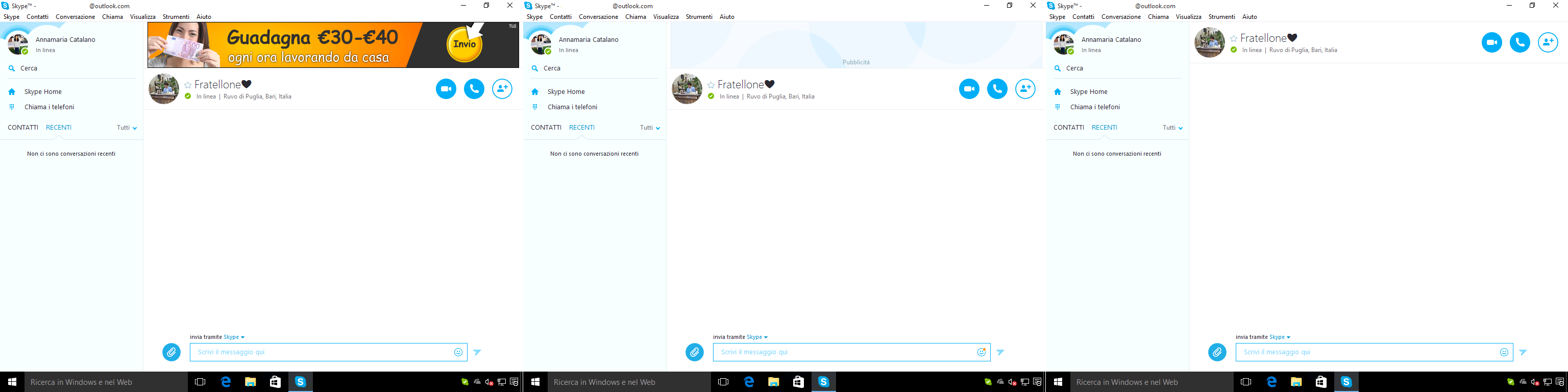Image resolution: width=1568 pixels, height=392 pixels.
Task: Click Fratellone avatar in right window
Action: click(x=1210, y=42)
